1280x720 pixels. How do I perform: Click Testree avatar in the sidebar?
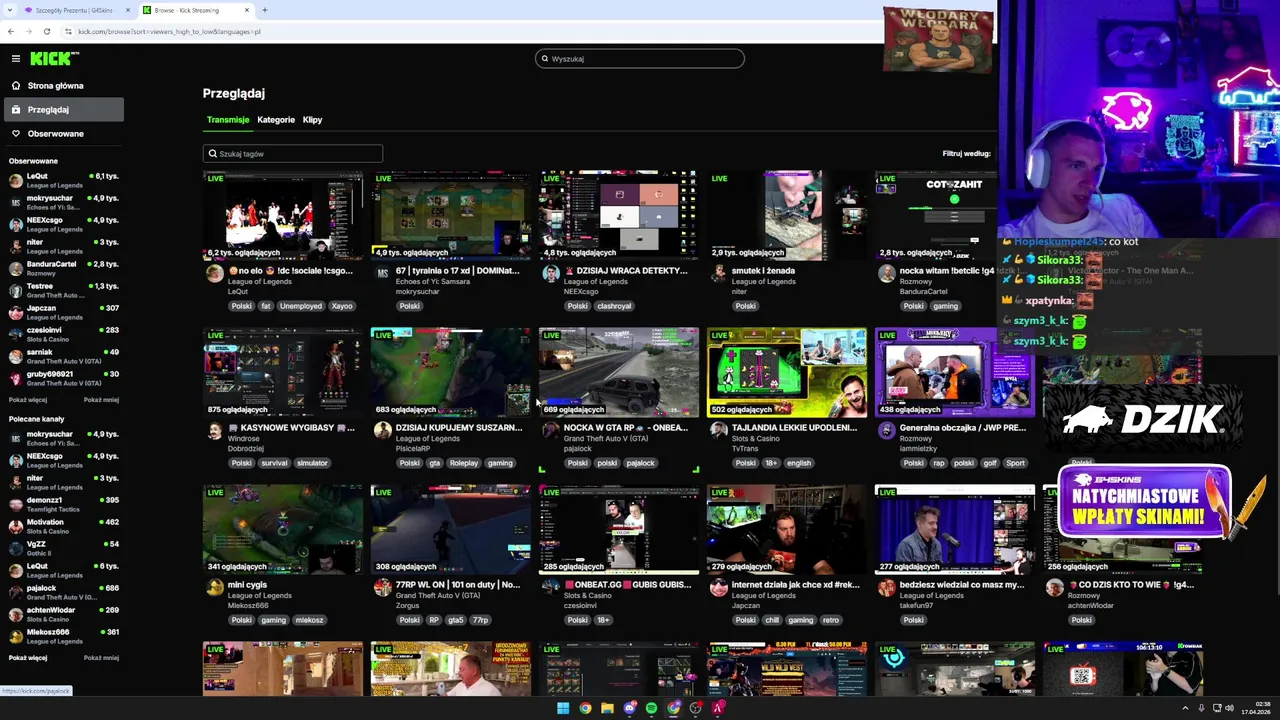click(x=15, y=290)
